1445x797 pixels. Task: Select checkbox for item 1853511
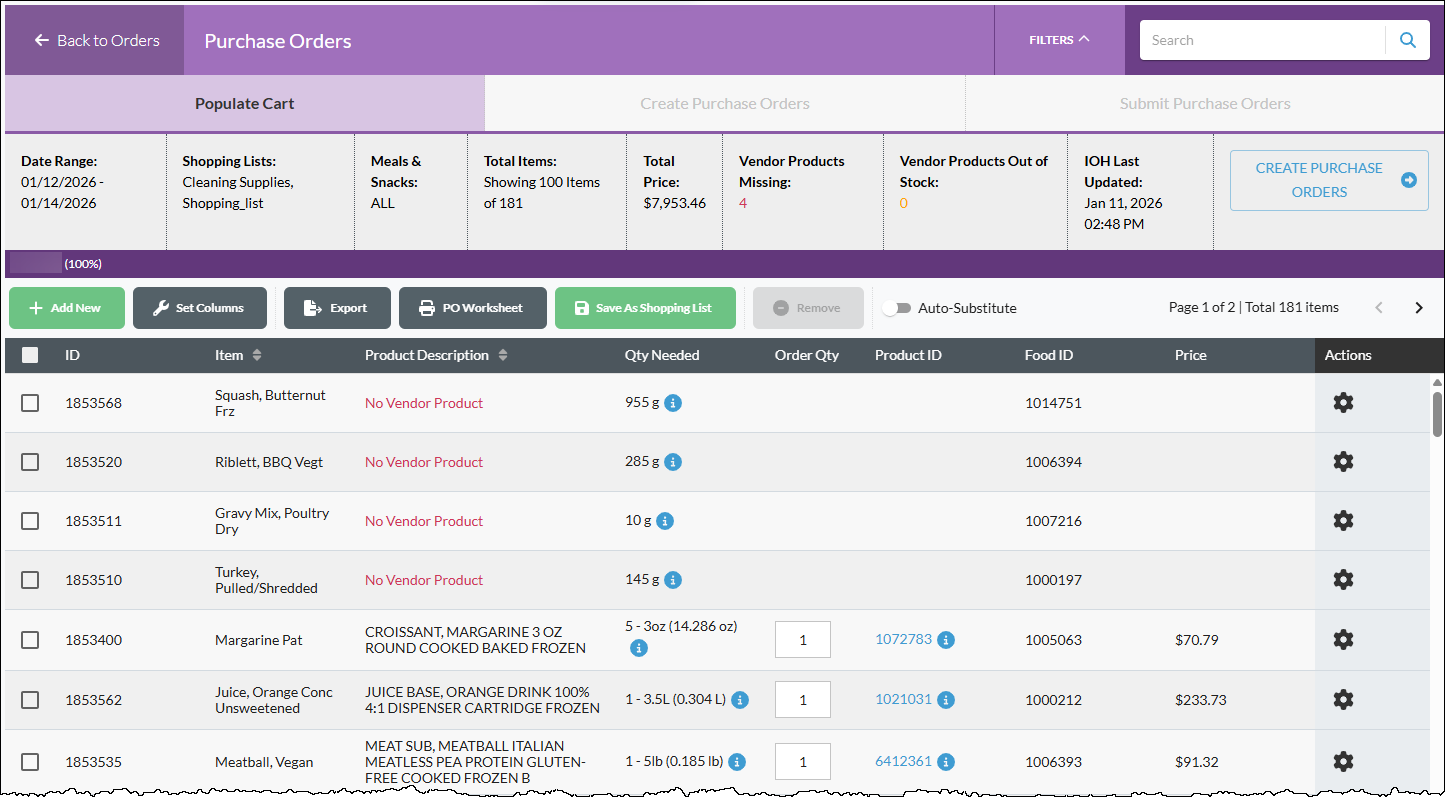(x=30, y=521)
